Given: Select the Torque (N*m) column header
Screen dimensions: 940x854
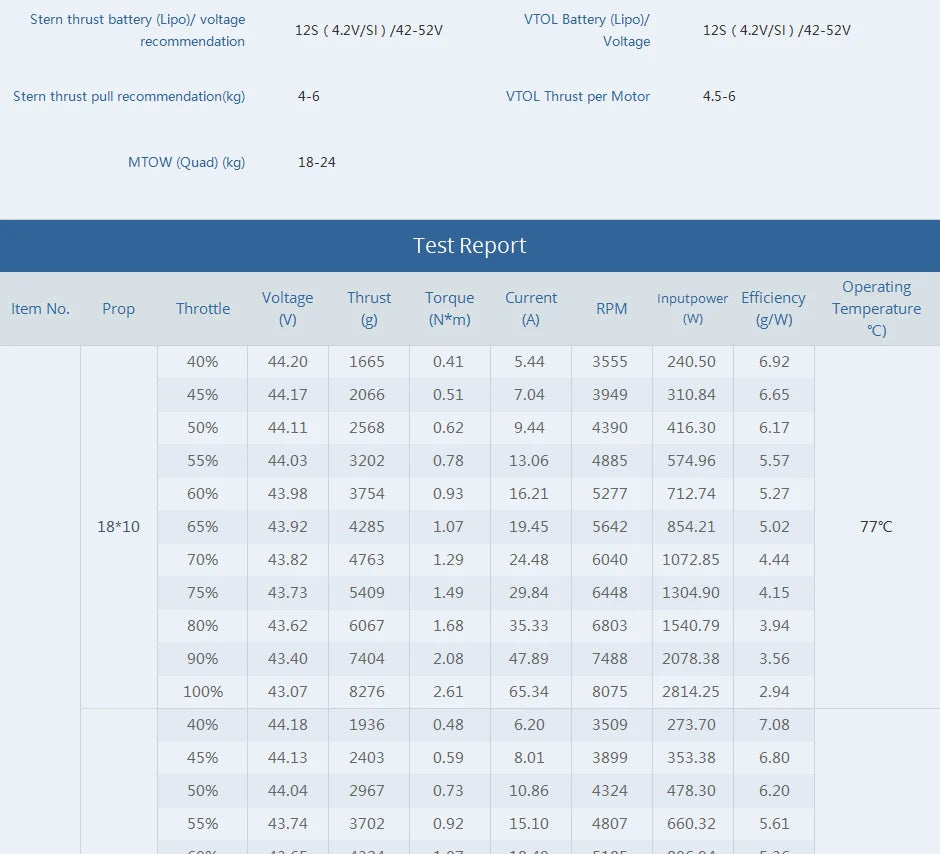Looking at the screenshot, I should click(x=449, y=308).
